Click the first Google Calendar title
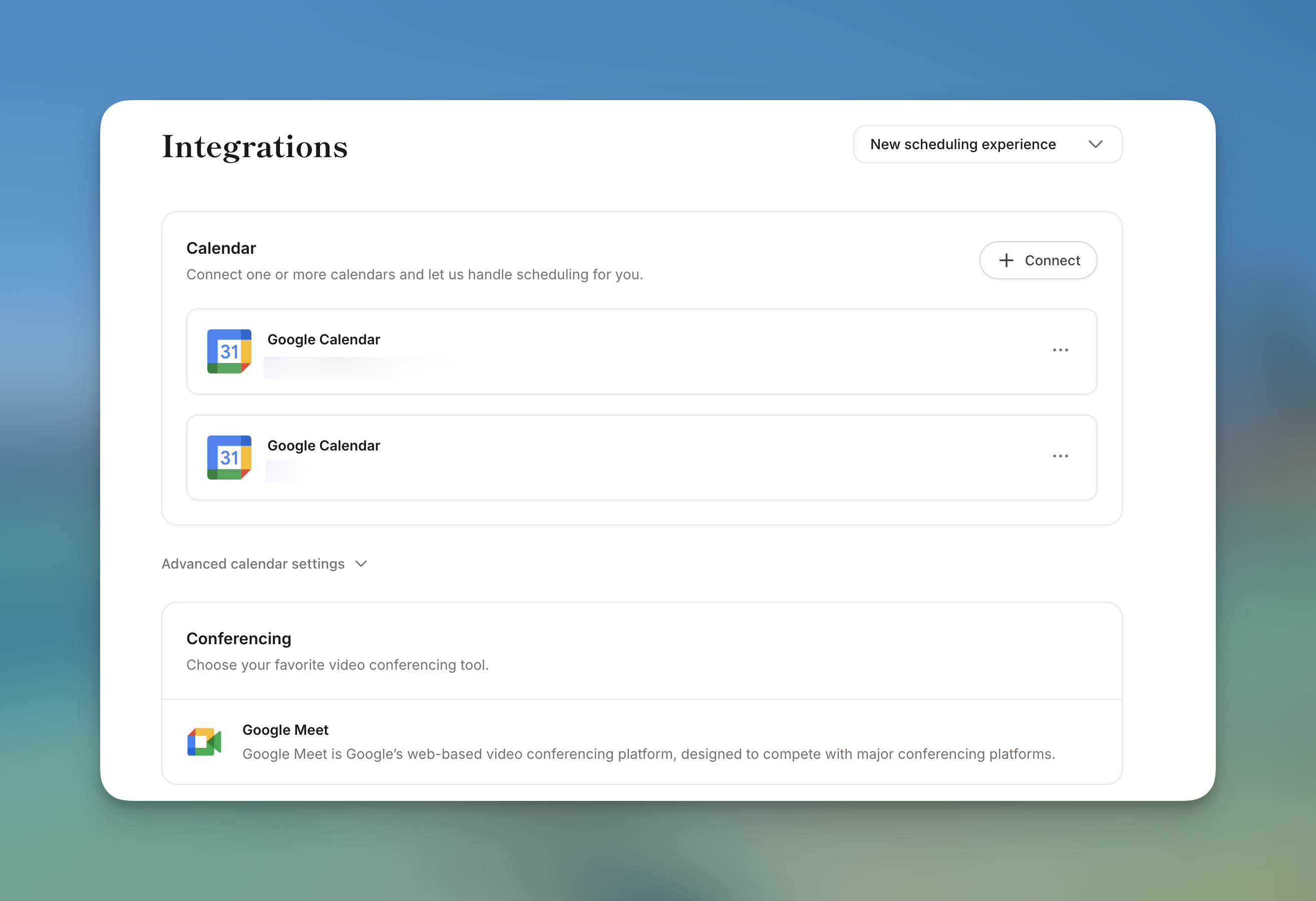This screenshot has width=1316, height=901. (x=323, y=339)
